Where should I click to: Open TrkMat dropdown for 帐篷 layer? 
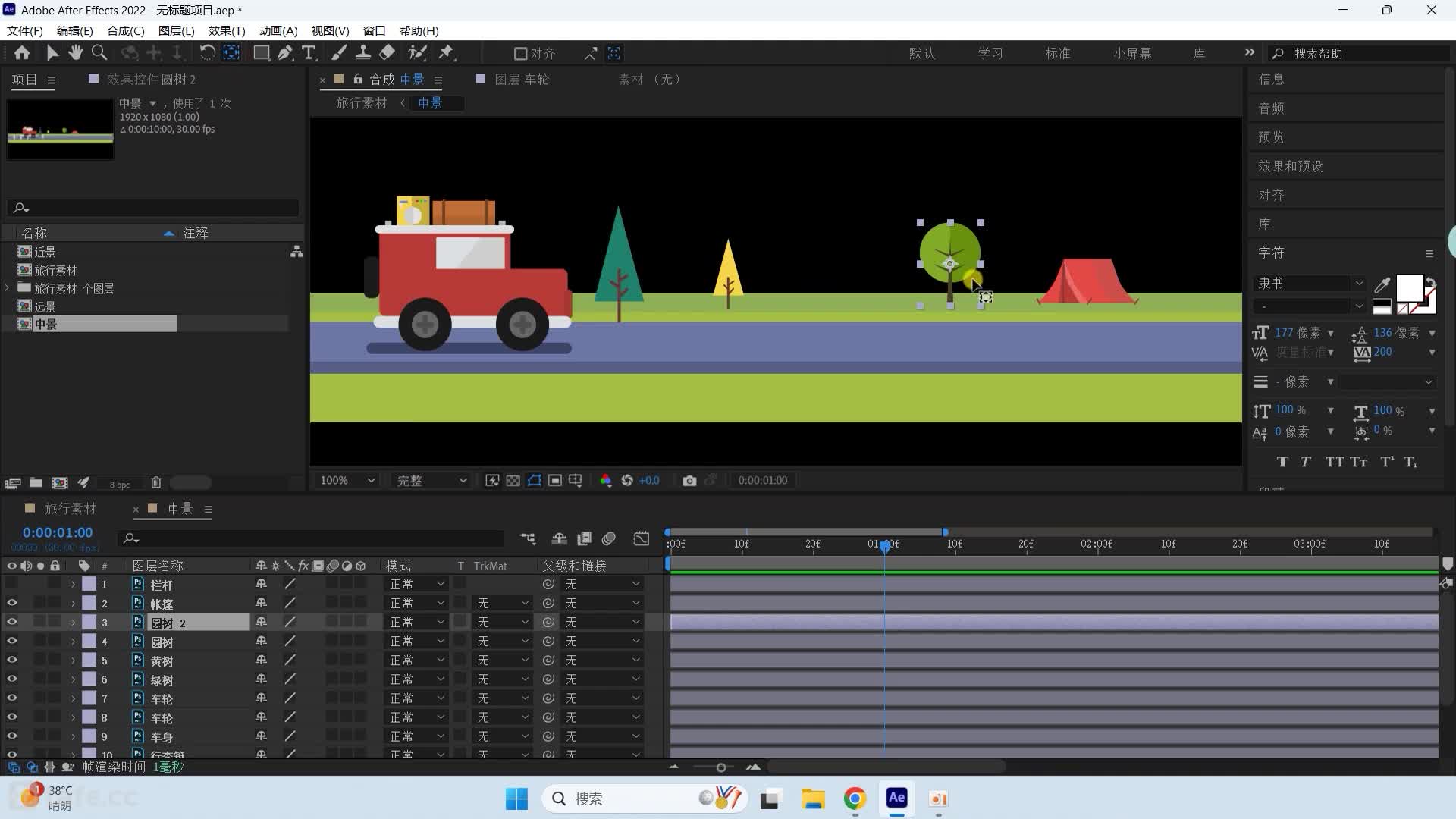(502, 603)
